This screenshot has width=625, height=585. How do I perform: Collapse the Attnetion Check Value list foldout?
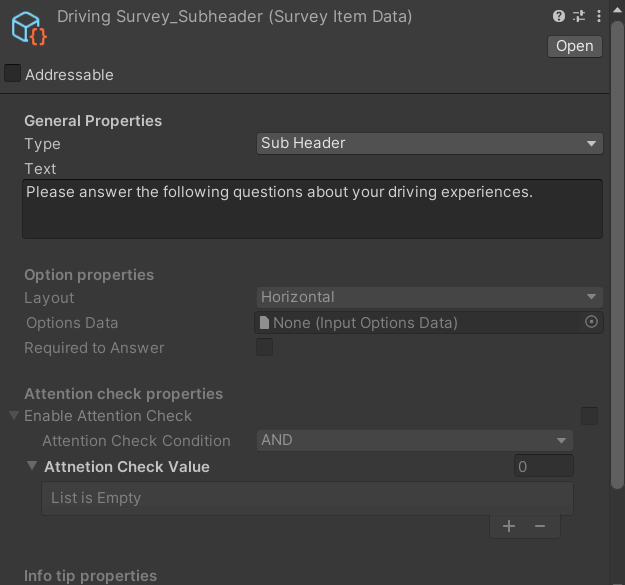[32, 465]
